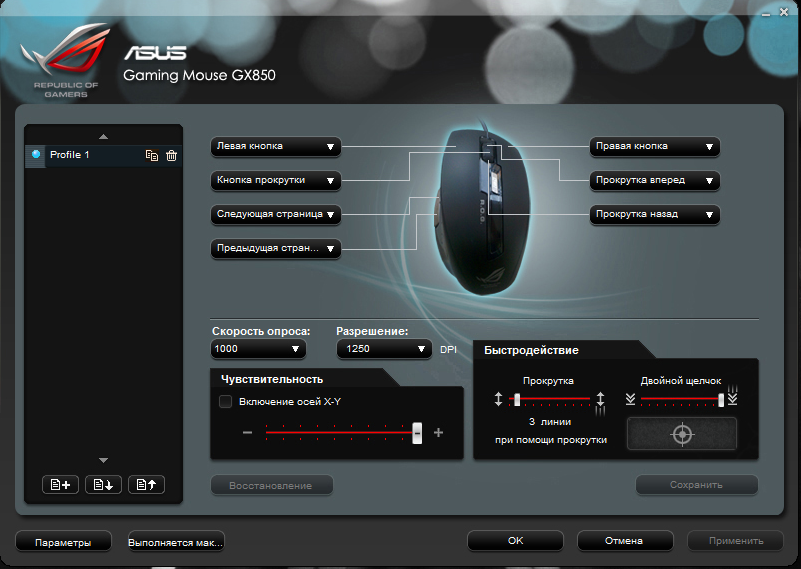Viewport: 801px width, 569px height.
Task: Click the mouse image in the center
Action: coord(482,212)
